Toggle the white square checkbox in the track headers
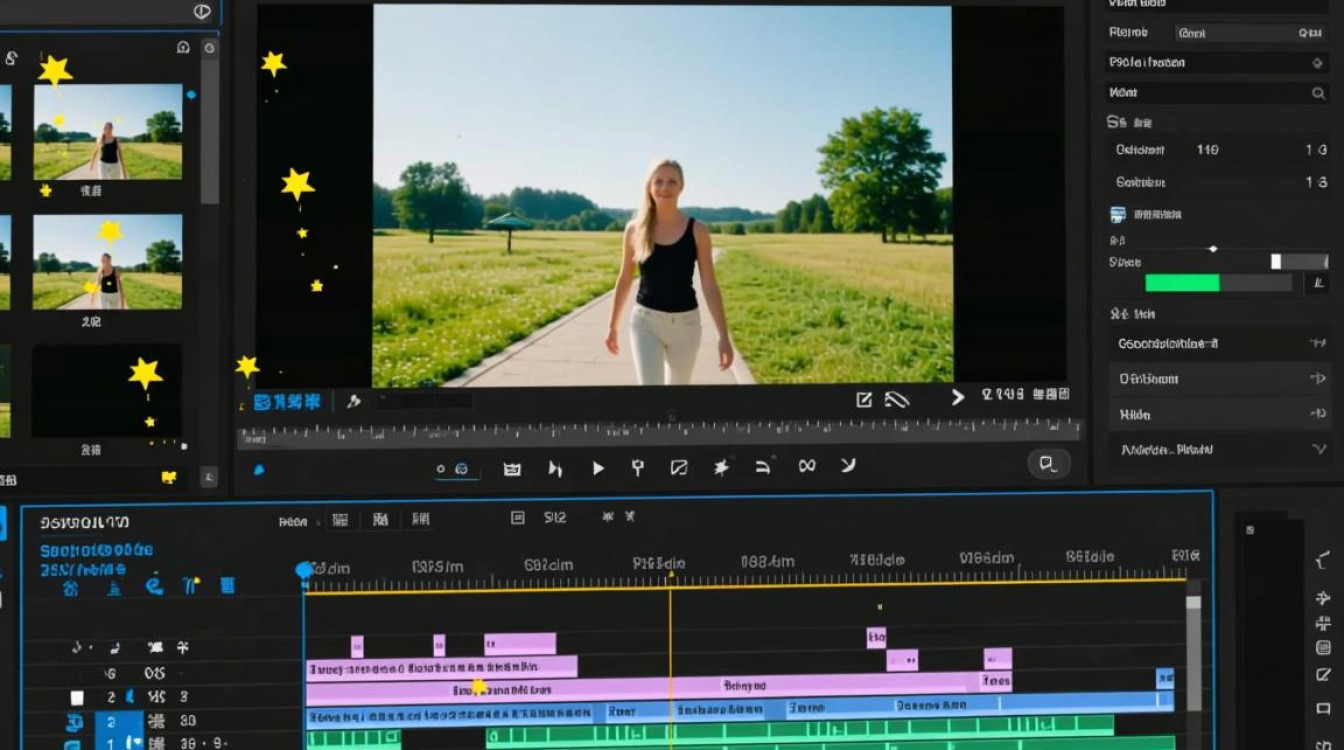The width and height of the screenshot is (1344, 750). click(77, 698)
